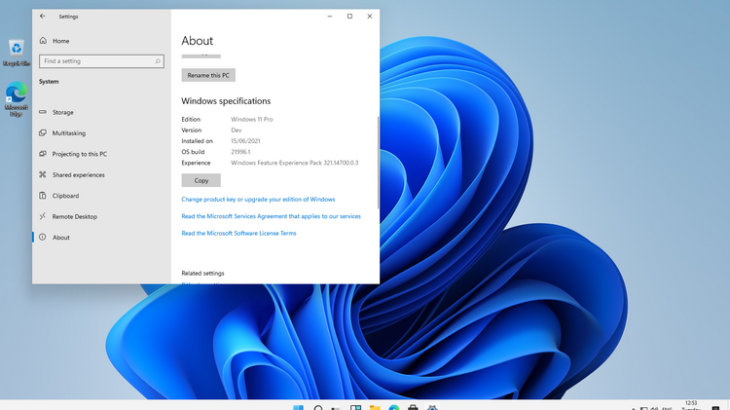The height and width of the screenshot is (410, 730).
Task: Open Microsoft Store from the taskbar
Action: point(413,407)
